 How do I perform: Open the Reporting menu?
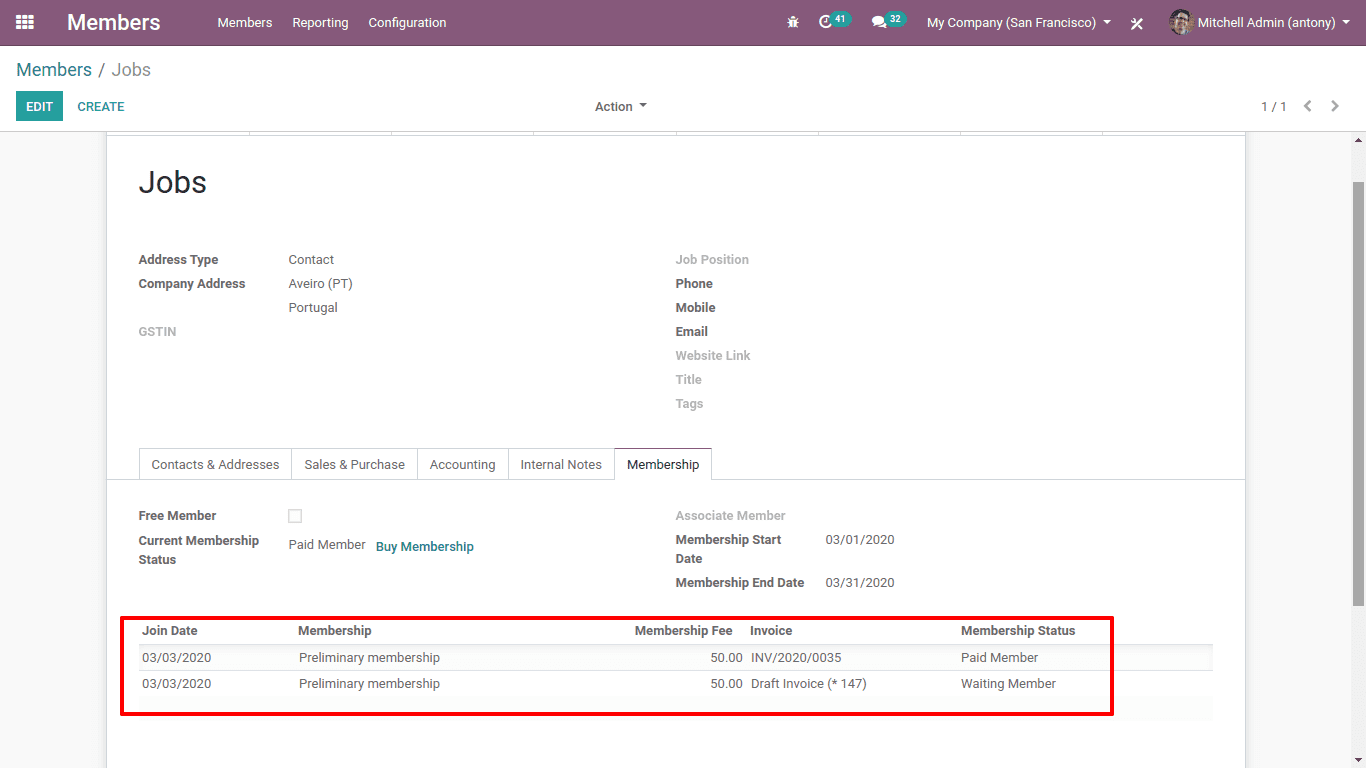point(320,22)
